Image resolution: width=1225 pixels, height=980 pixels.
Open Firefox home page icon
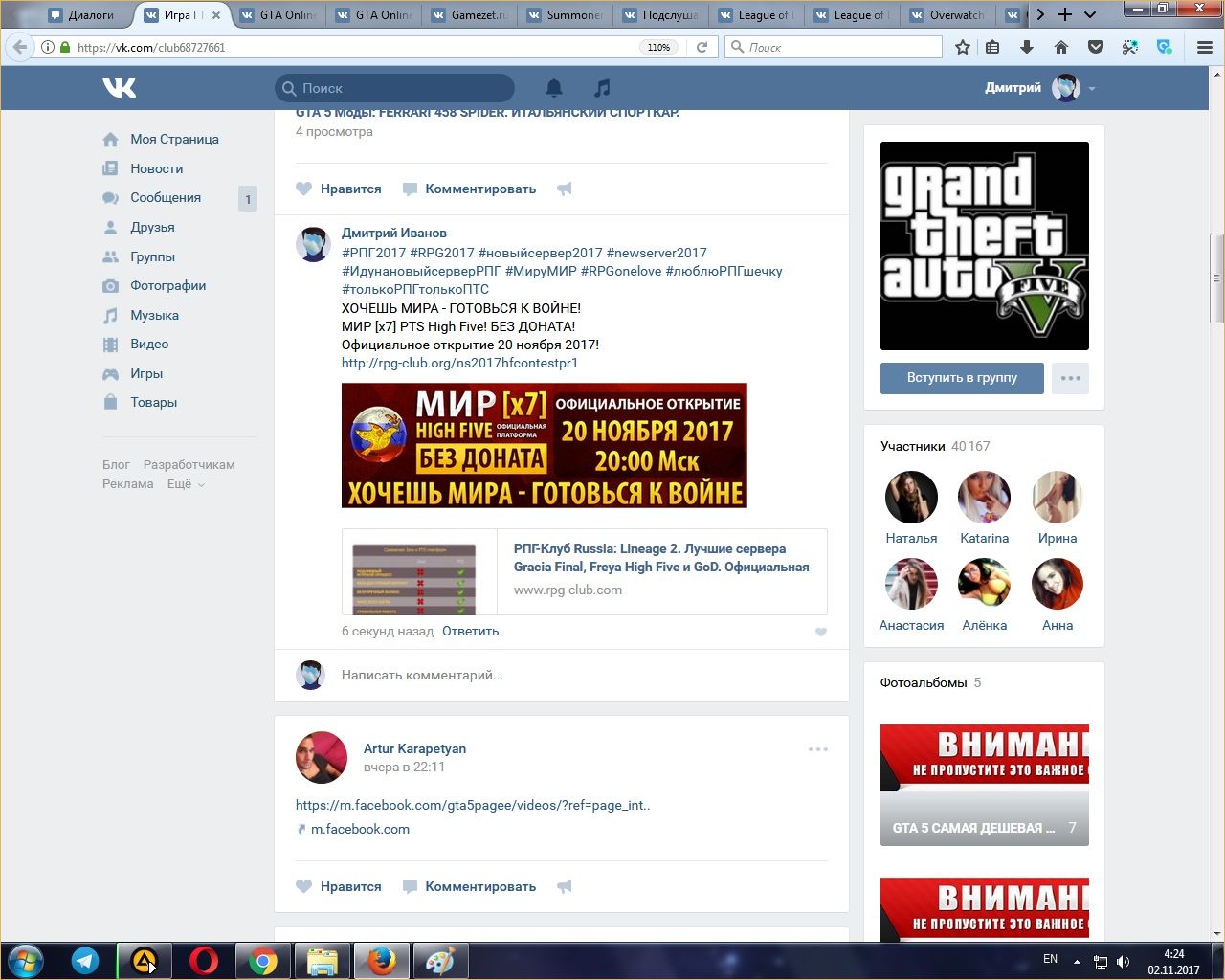1060,47
